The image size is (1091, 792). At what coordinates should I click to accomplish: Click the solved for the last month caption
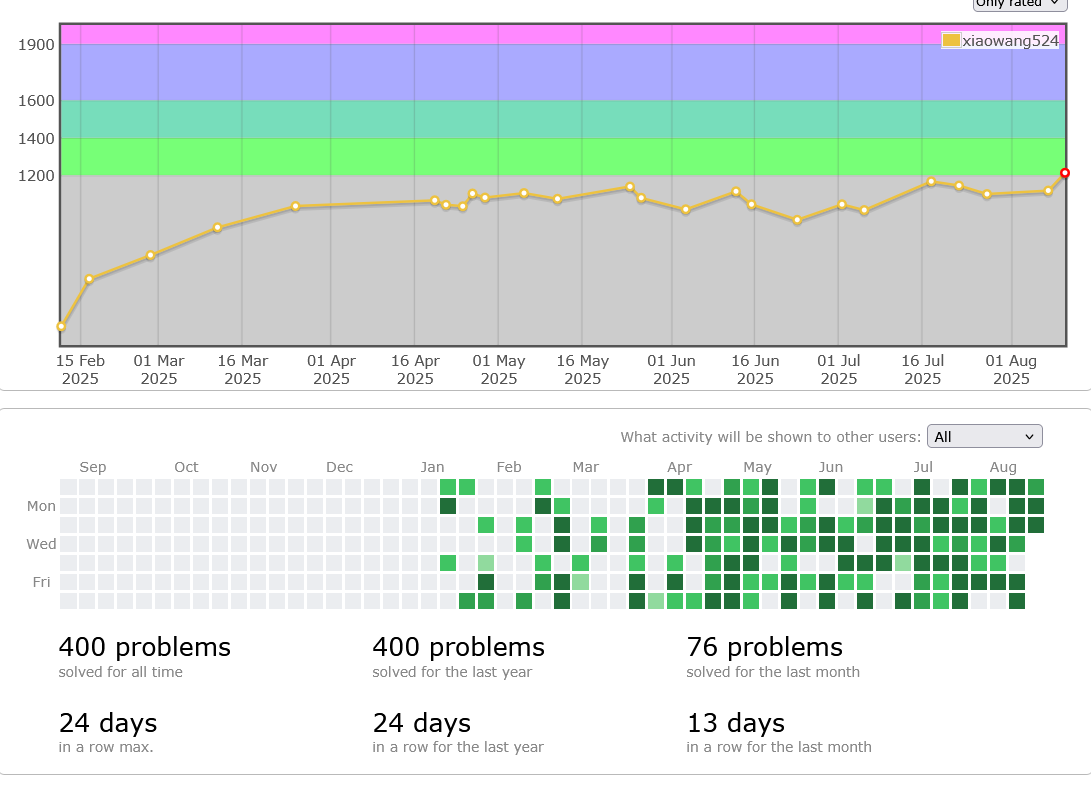tap(773, 672)
